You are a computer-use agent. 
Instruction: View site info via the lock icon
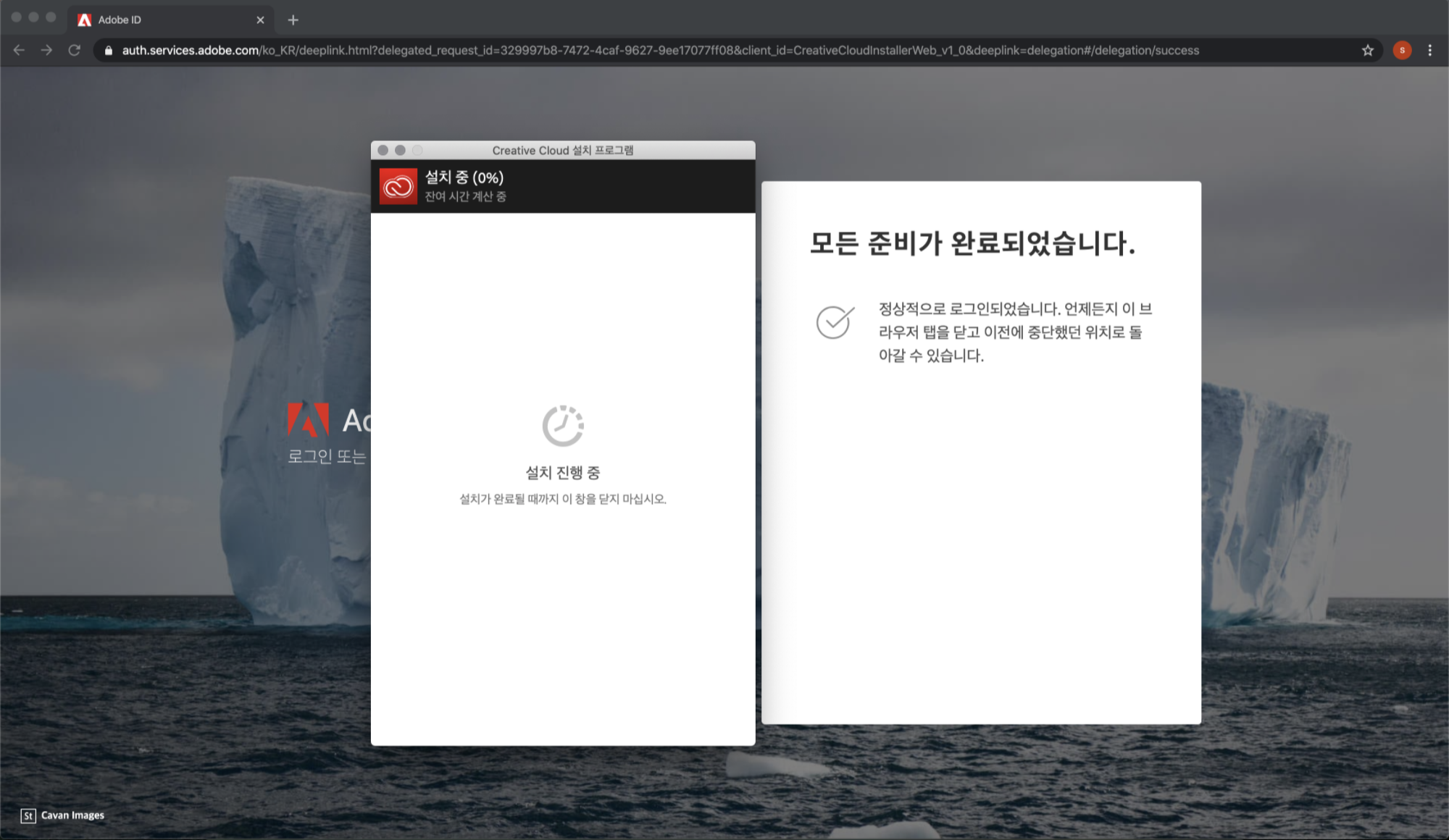click(109, 50)
